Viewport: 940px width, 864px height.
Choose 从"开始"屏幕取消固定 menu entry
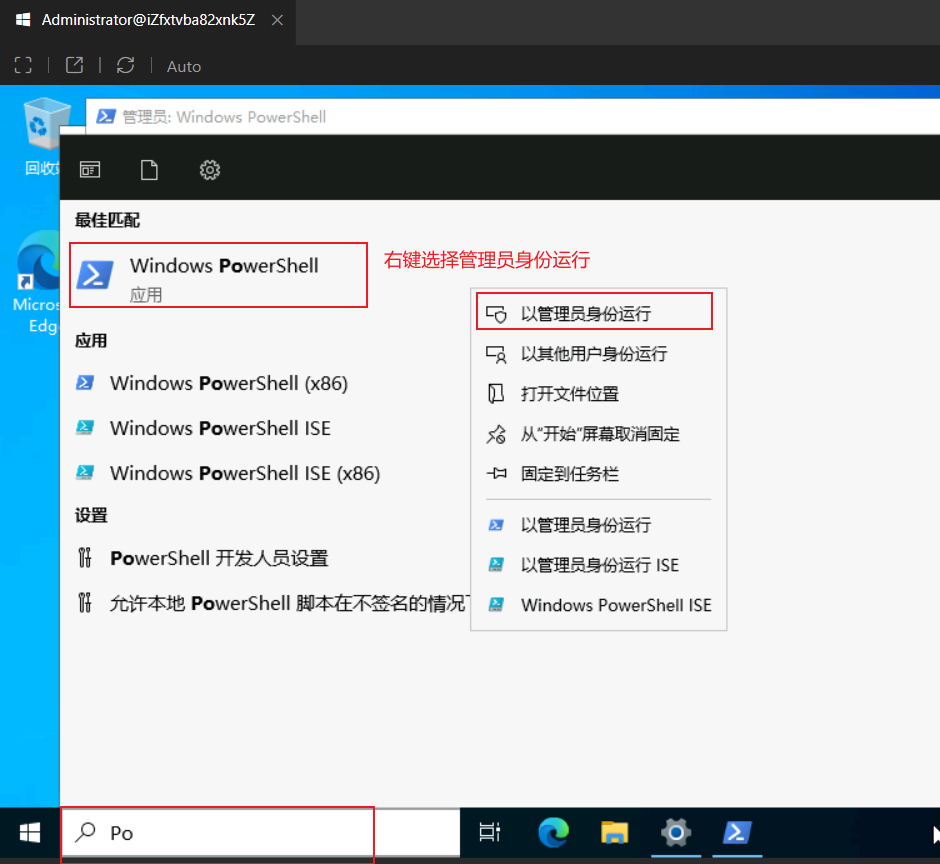coord(600,434)
